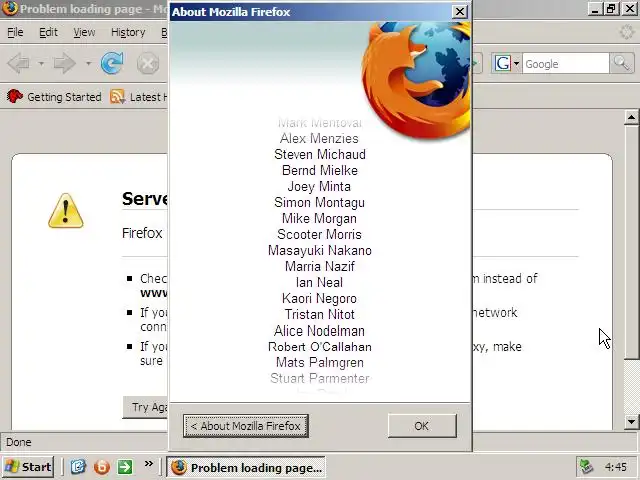Click the Forward arrow in Firefox toolbar
This screenshot has height=480, width=640.
click(x=65, y=63)
